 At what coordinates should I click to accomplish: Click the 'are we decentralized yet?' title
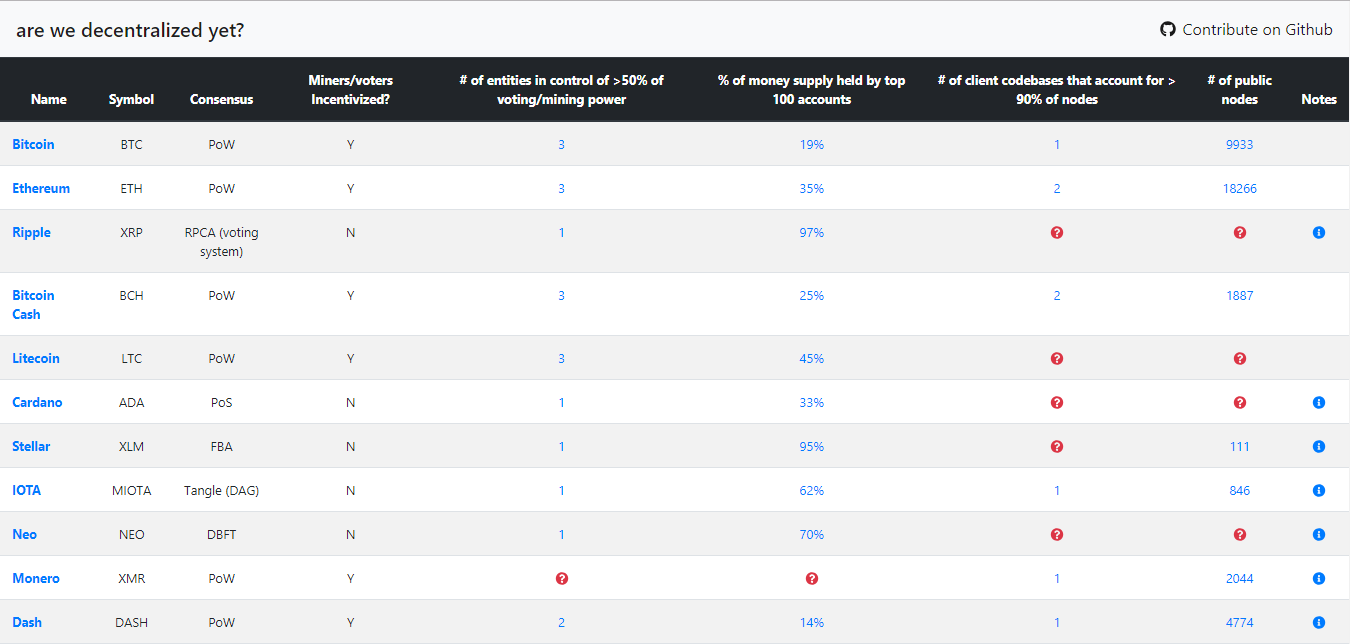[x=130, y=30]
